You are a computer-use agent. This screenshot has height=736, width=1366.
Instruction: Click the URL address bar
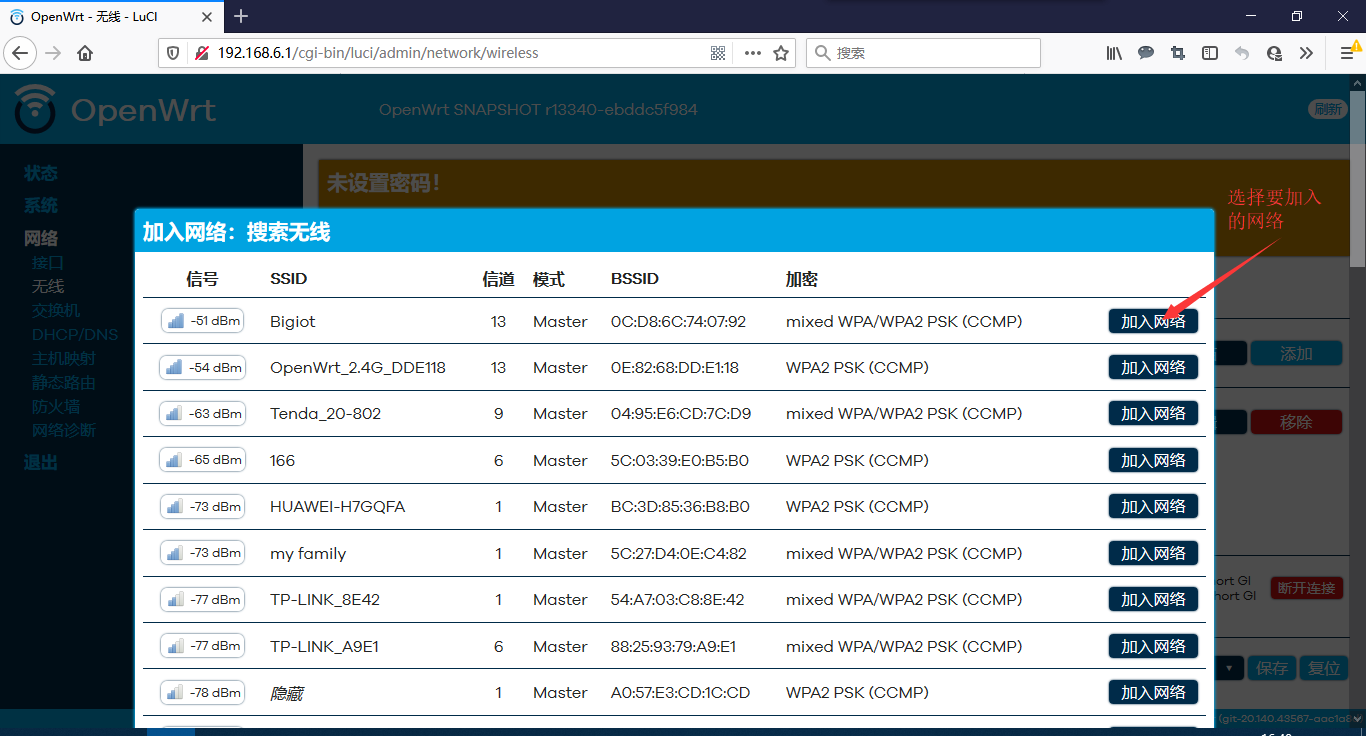450,53
